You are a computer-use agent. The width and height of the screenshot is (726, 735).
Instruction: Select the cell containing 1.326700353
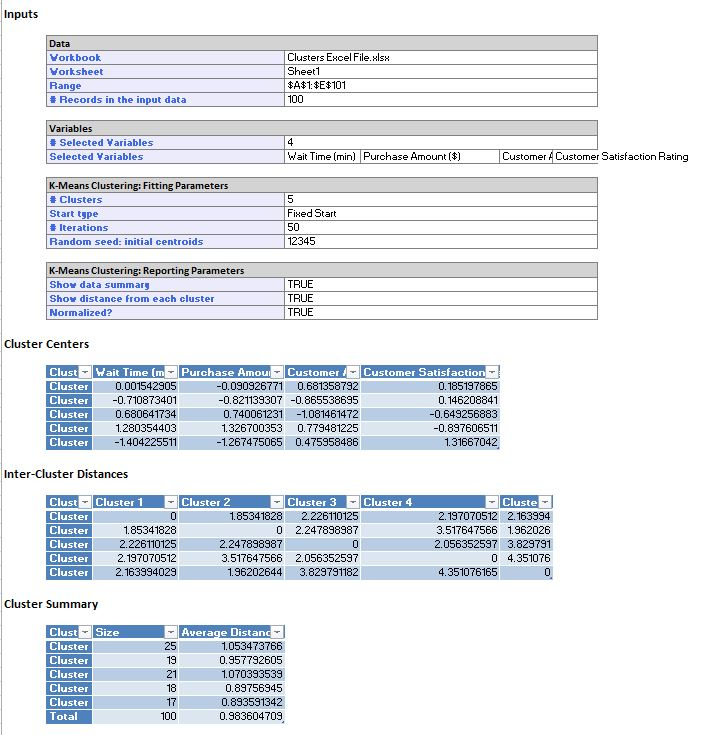pyautogui.click(x=232, y=428)
